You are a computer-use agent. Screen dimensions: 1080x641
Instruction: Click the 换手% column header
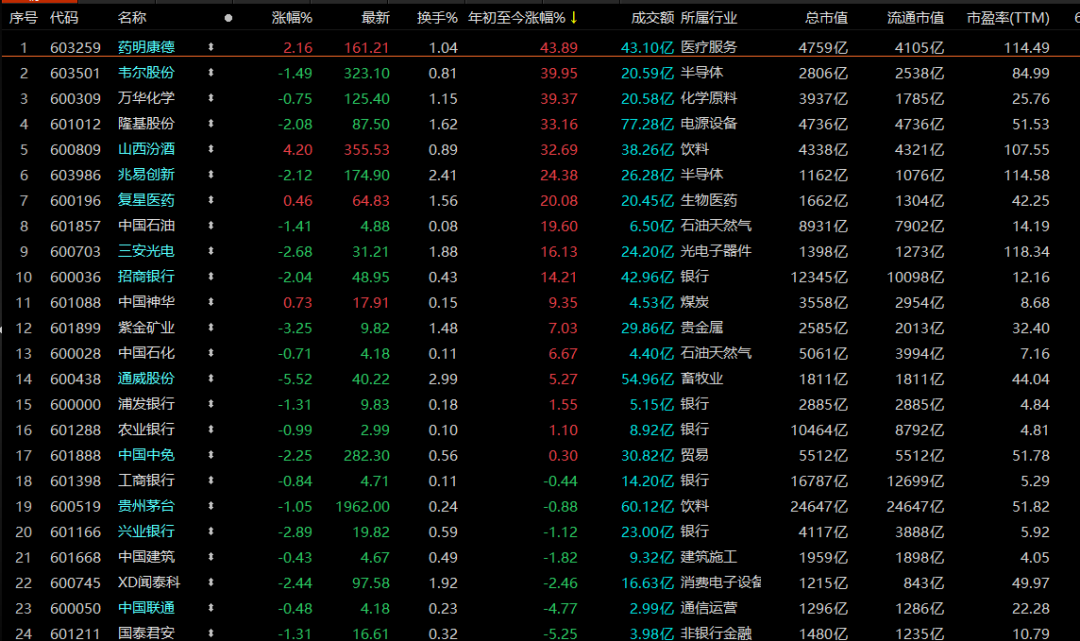tap(437, 18)
